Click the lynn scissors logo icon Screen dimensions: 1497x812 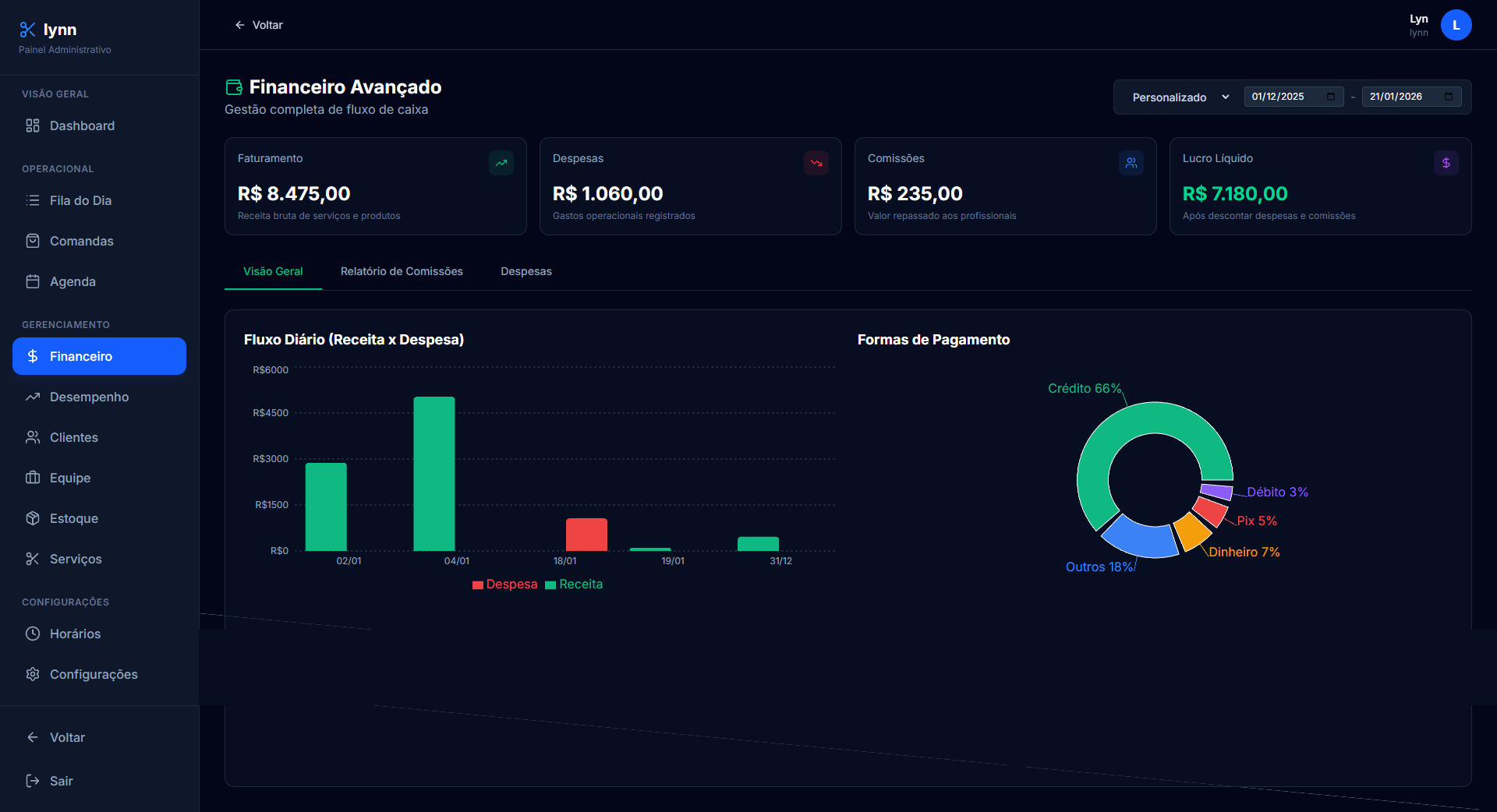pos(27,30)
